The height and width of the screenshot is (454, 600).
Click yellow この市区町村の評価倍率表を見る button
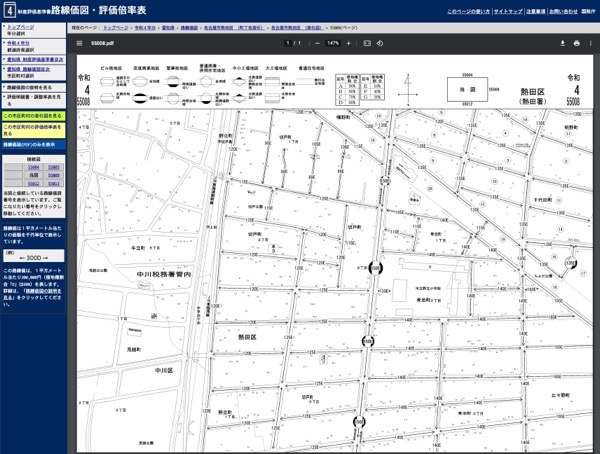[33, 130]
